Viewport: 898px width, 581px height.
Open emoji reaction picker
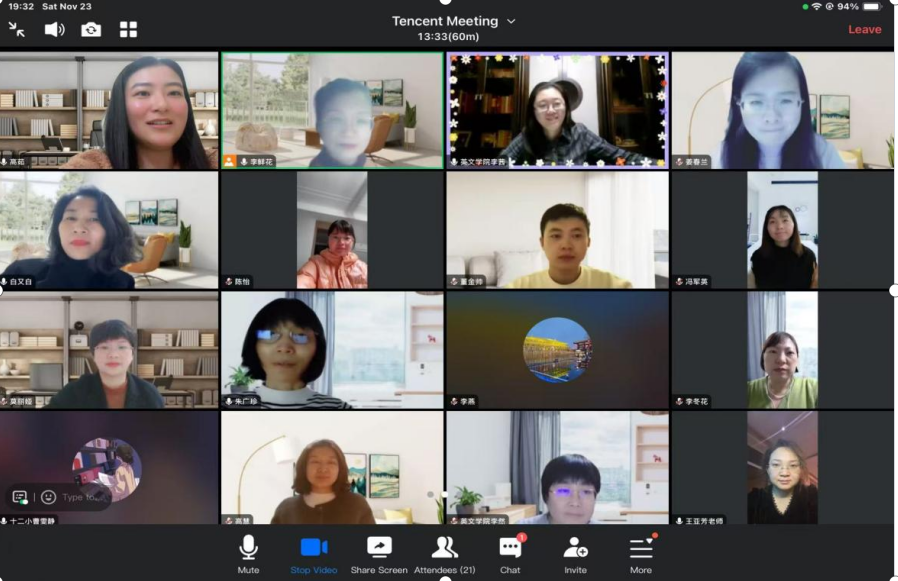(x=48, y=497)
